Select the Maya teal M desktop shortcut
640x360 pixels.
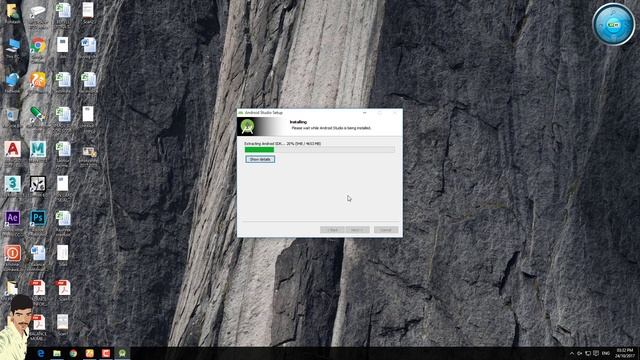[x=38, y=149]
